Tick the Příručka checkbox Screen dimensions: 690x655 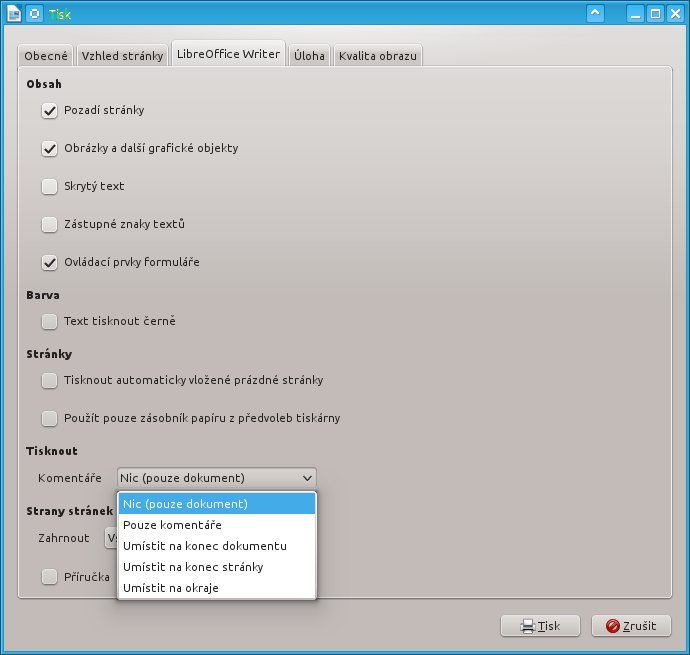(49, 577)
